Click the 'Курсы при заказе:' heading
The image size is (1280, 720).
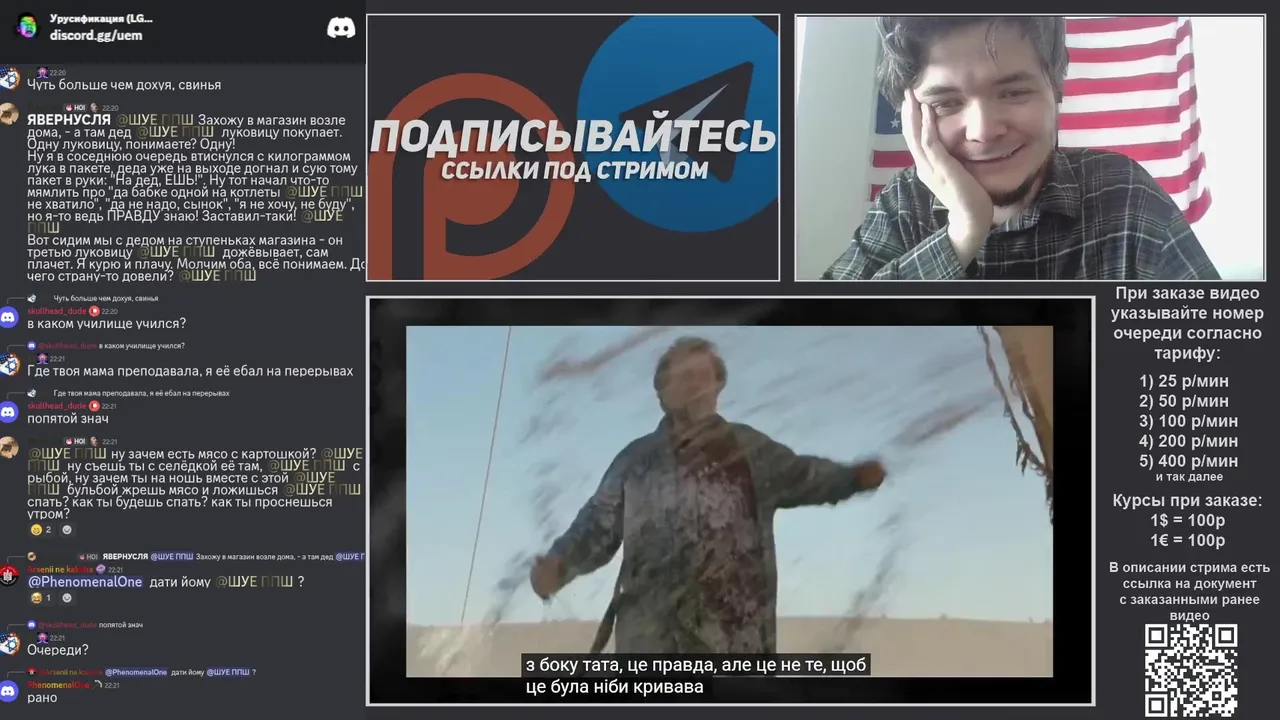coord(1188,500)
